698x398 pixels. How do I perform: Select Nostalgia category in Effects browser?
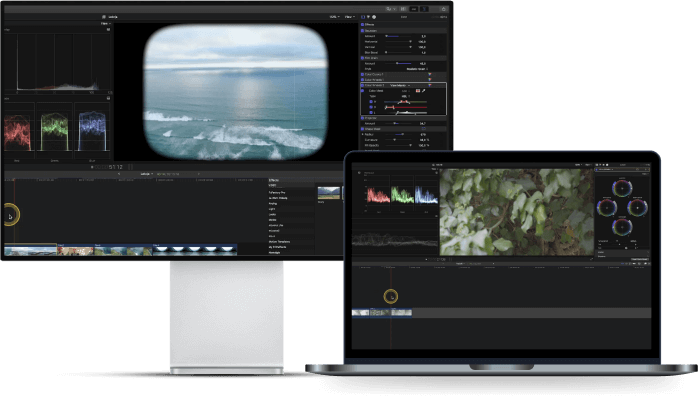pyautogui.click(x=275, y=252)
